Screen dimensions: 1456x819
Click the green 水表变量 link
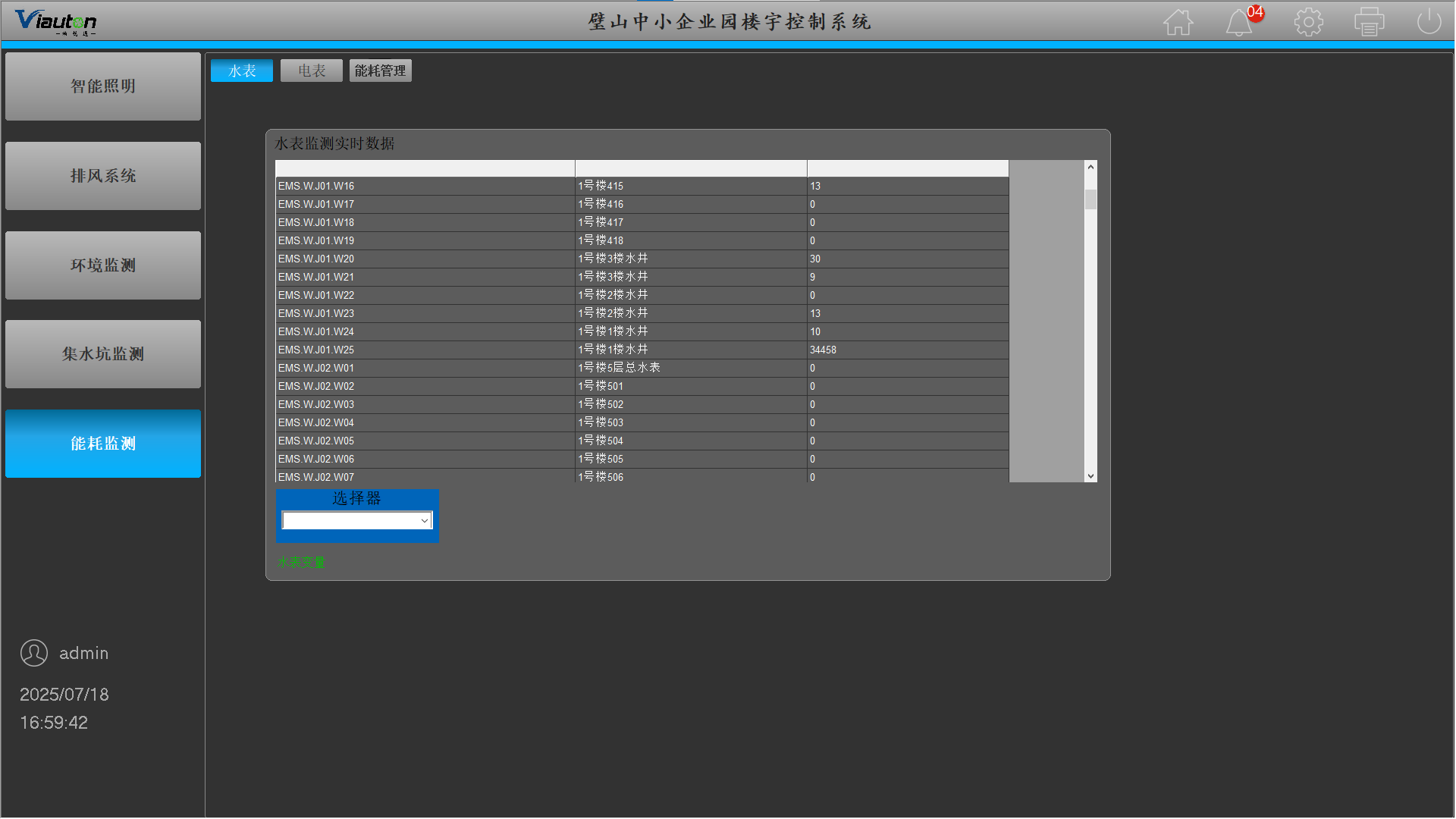click(x=301, y=563)
